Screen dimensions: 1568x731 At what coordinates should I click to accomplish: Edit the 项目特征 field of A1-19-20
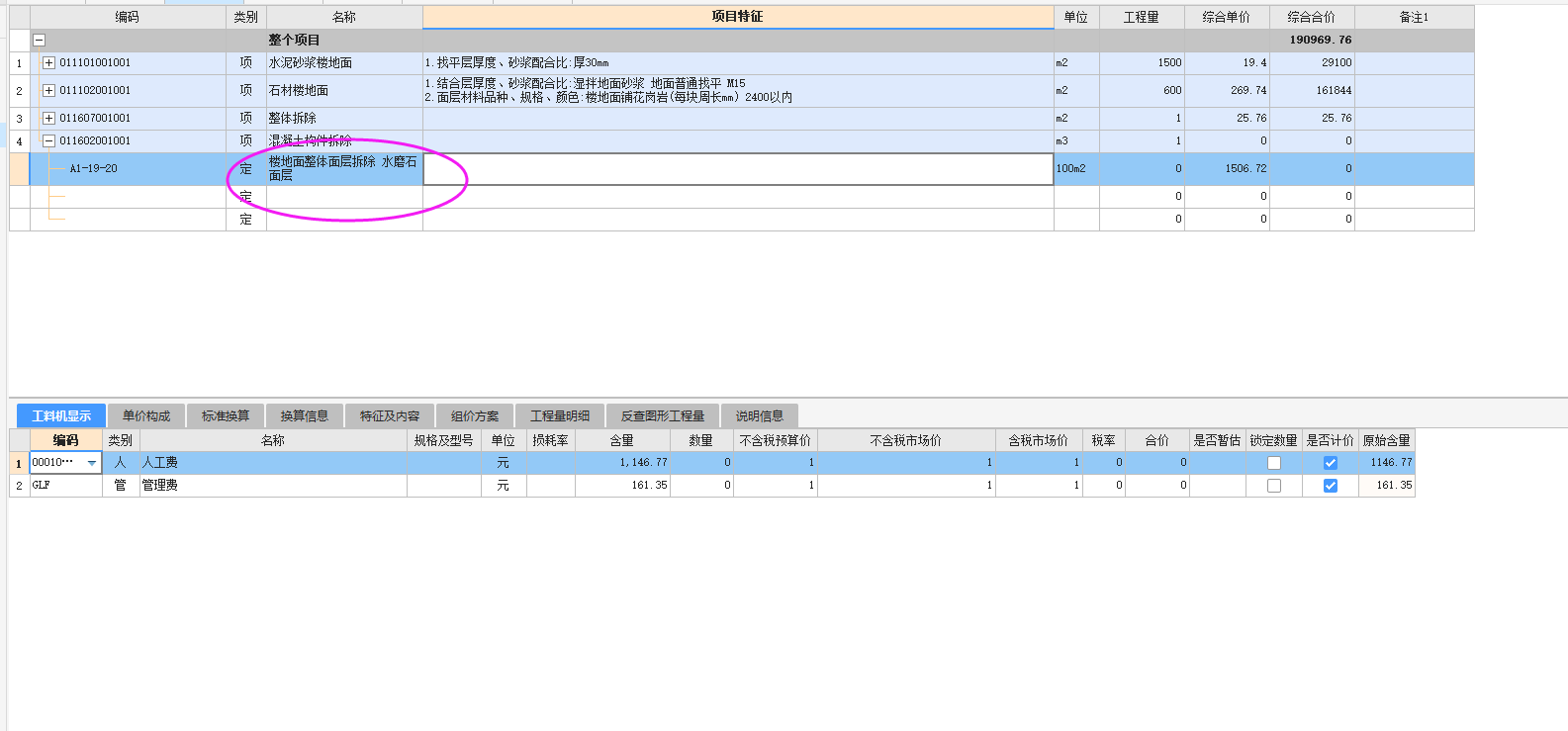click(738, 169)
